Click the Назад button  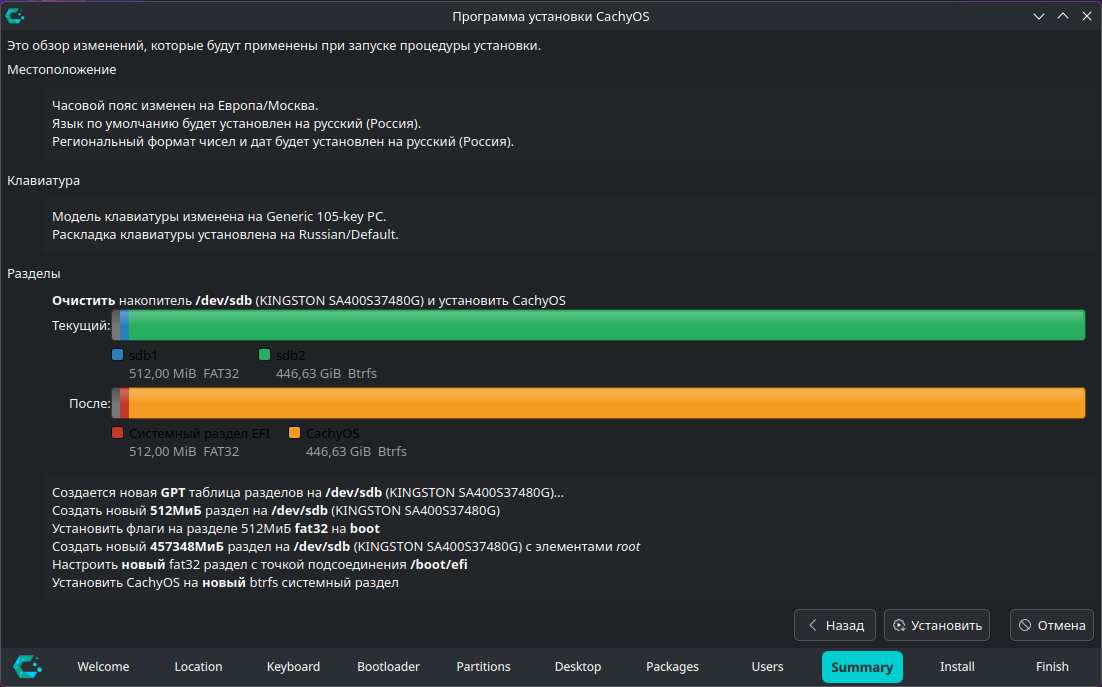[835, 624]
